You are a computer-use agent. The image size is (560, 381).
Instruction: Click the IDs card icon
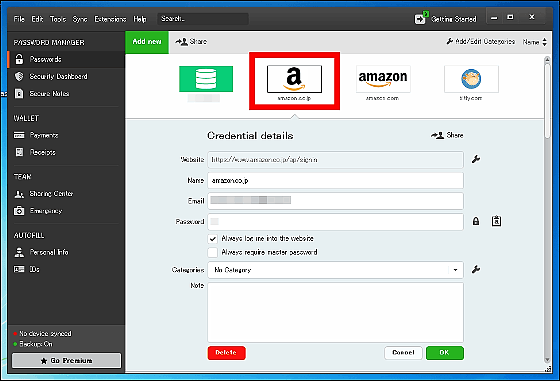19,269
